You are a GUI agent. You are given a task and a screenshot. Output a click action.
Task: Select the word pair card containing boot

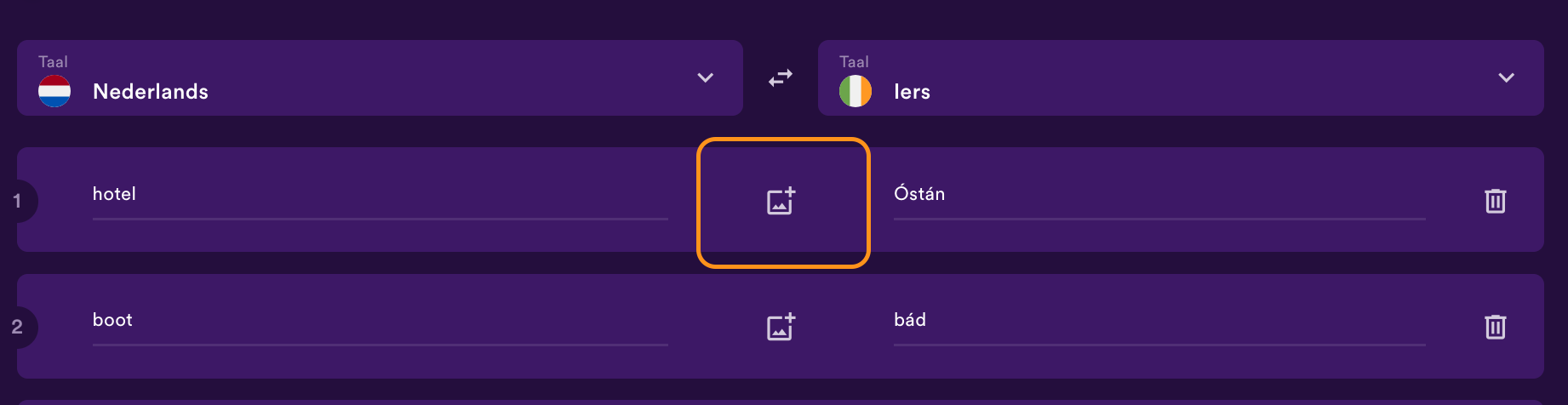coord(781,326)
